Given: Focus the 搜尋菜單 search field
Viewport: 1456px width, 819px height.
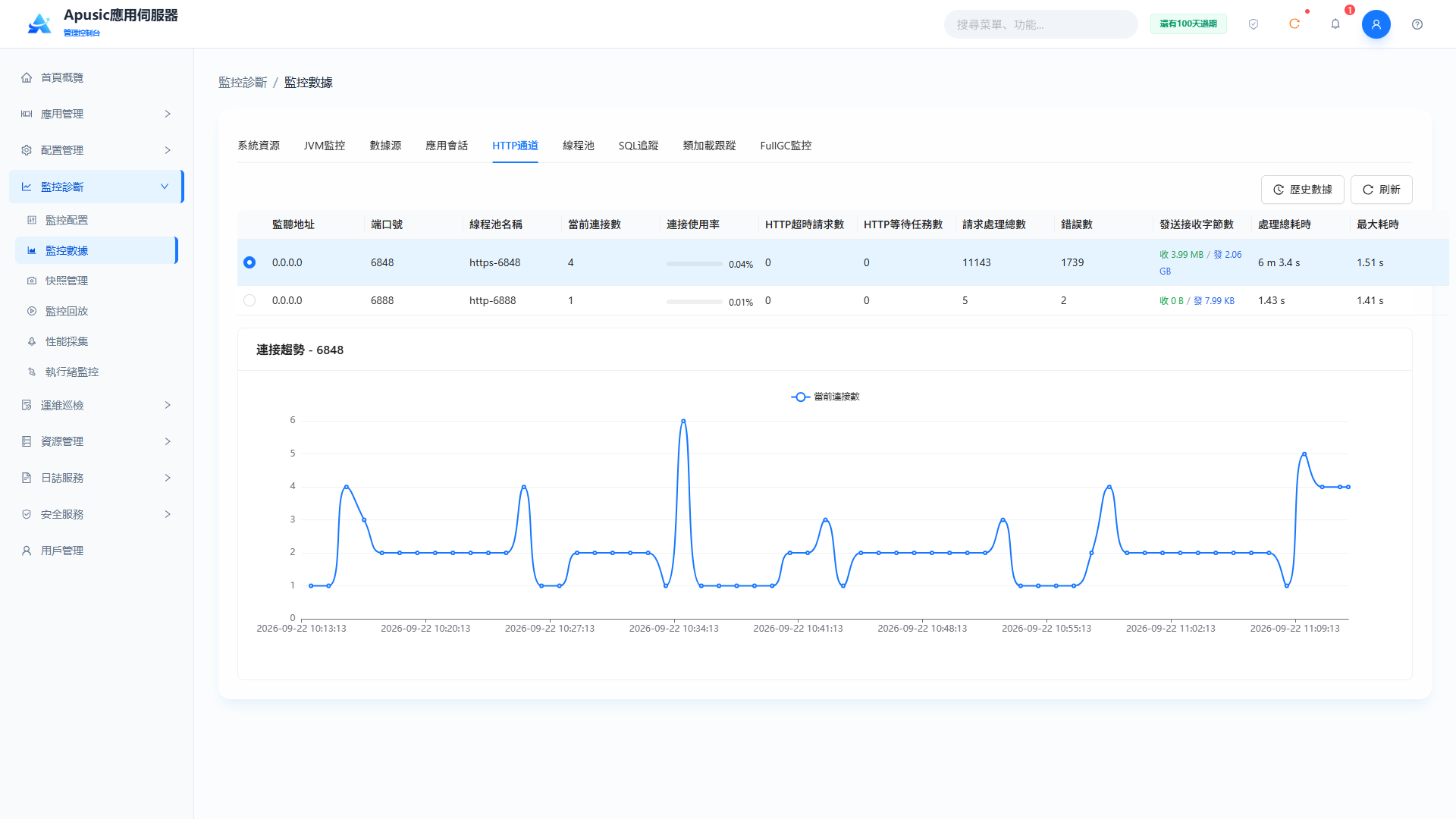Looking at the screenshot, I should 1040,24.
